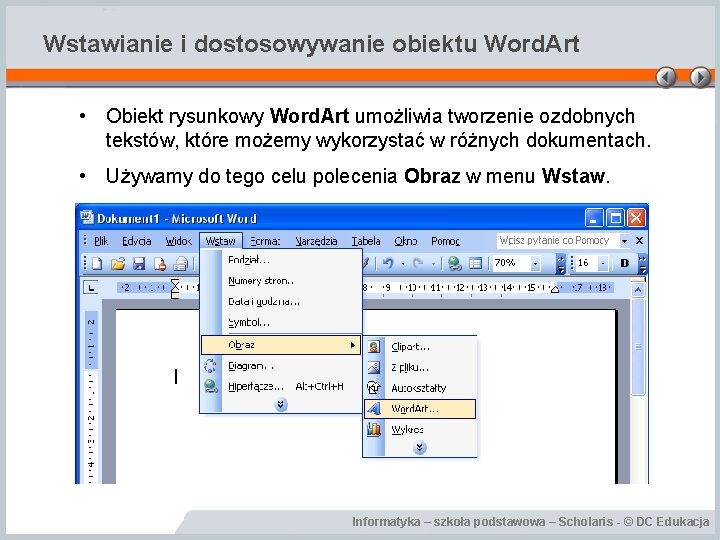The width and height of the screenshot is (720, 540).
Task: Open the Edycja menu
Action: (x=136, y=241)
